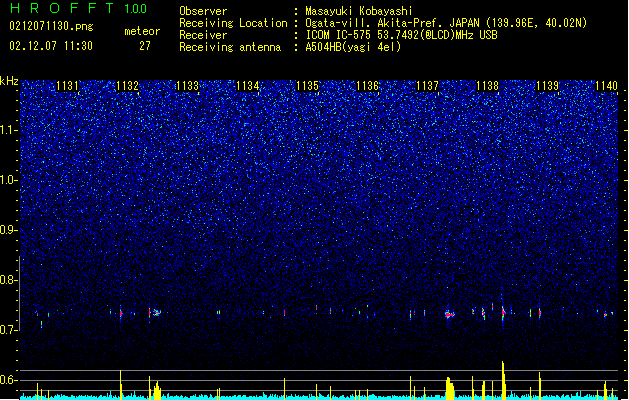
Task: Click the 0.6 kHz frequency label
Action: [8, 380]
